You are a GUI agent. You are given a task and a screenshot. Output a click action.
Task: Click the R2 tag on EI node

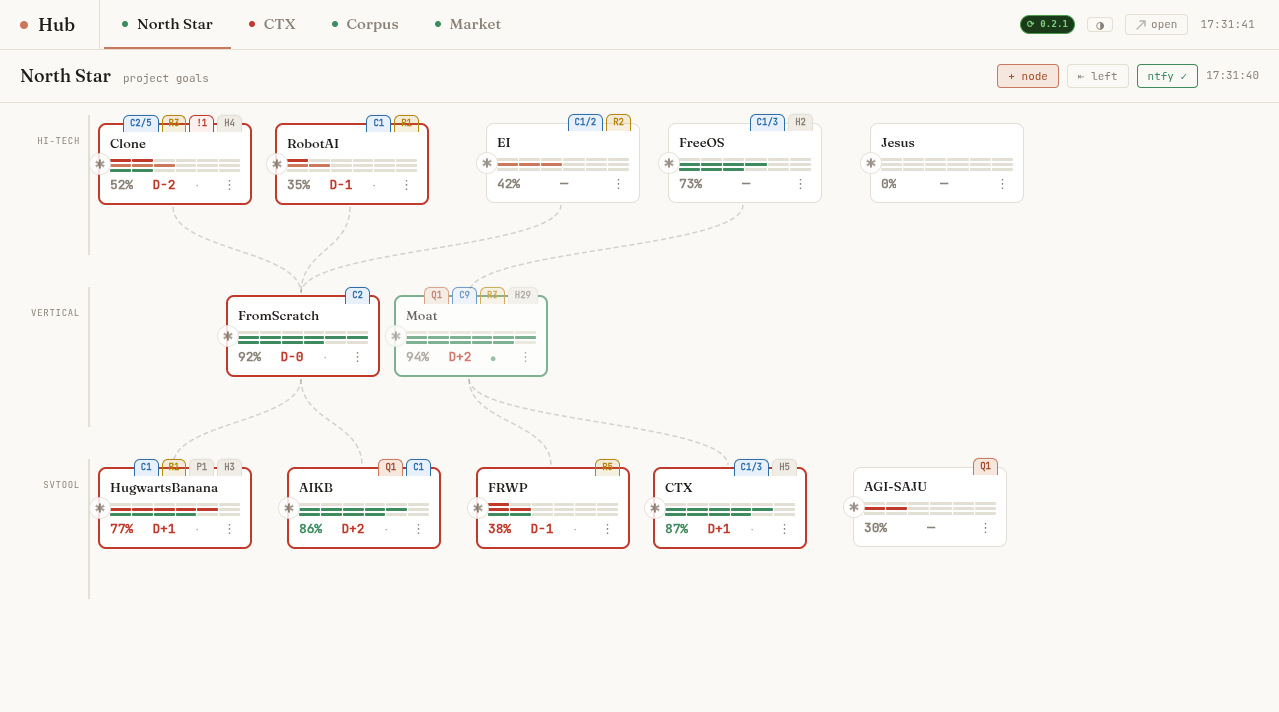click(x=618, y=122)
